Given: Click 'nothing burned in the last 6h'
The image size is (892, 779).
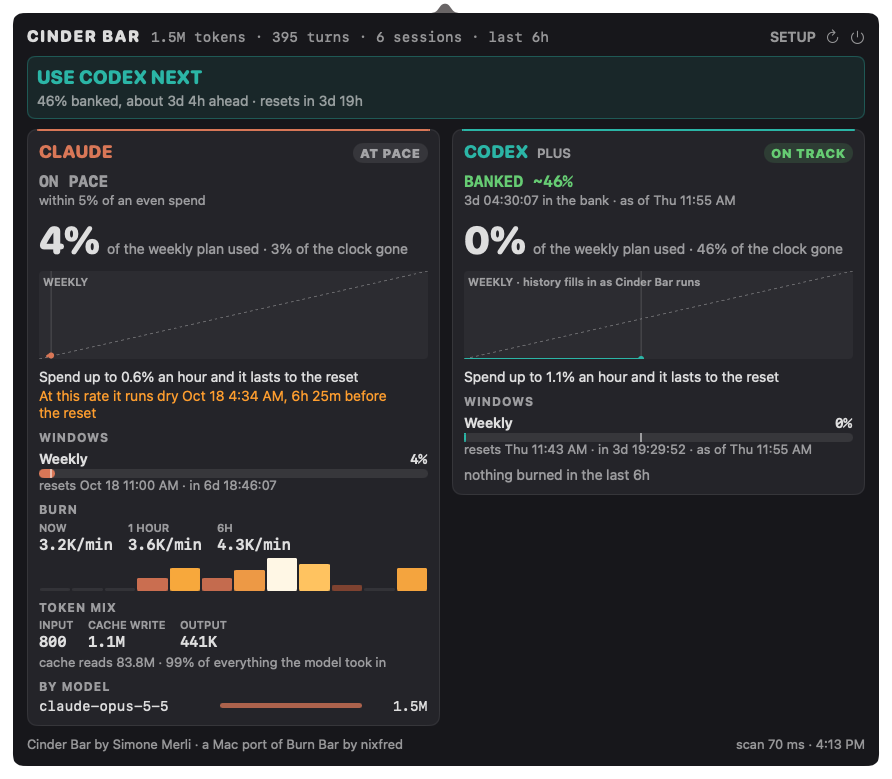Looking at the screenshot, I should coord(556,475).
